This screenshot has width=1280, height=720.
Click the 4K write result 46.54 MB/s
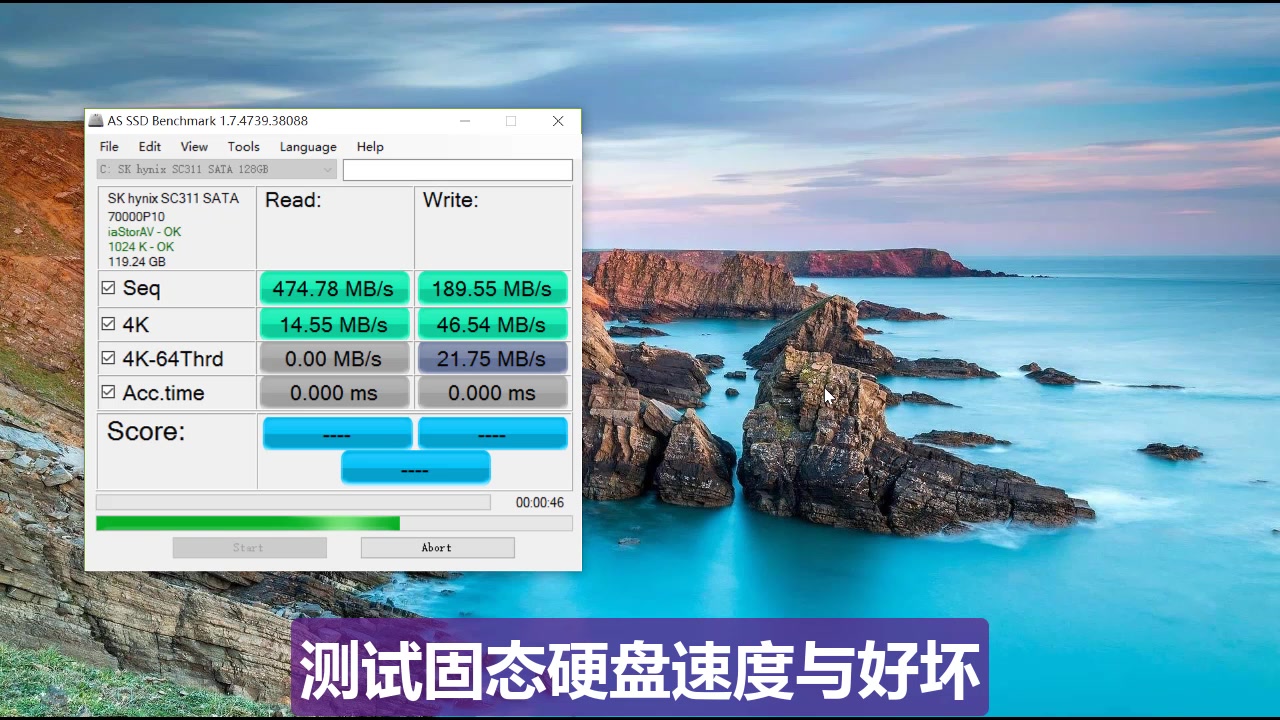coord(492,323)
